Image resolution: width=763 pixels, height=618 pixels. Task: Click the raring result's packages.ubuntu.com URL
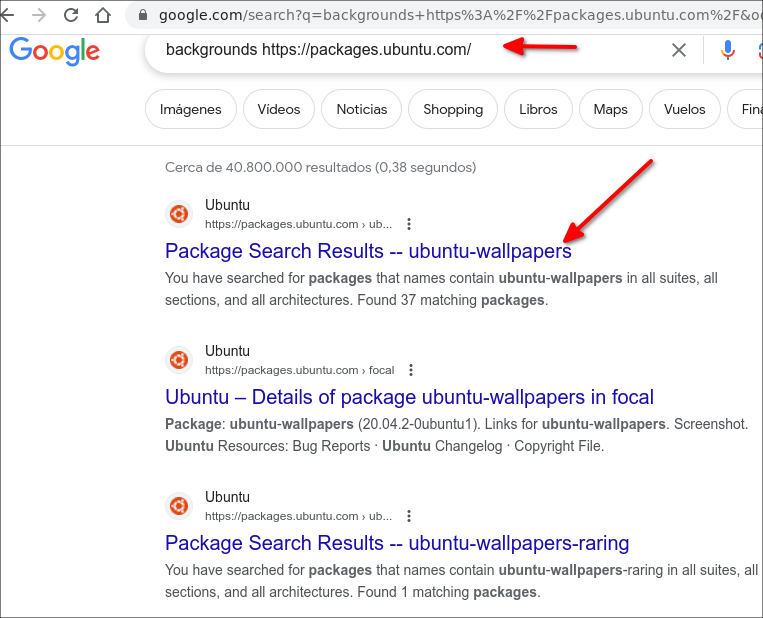pos(298,516)
